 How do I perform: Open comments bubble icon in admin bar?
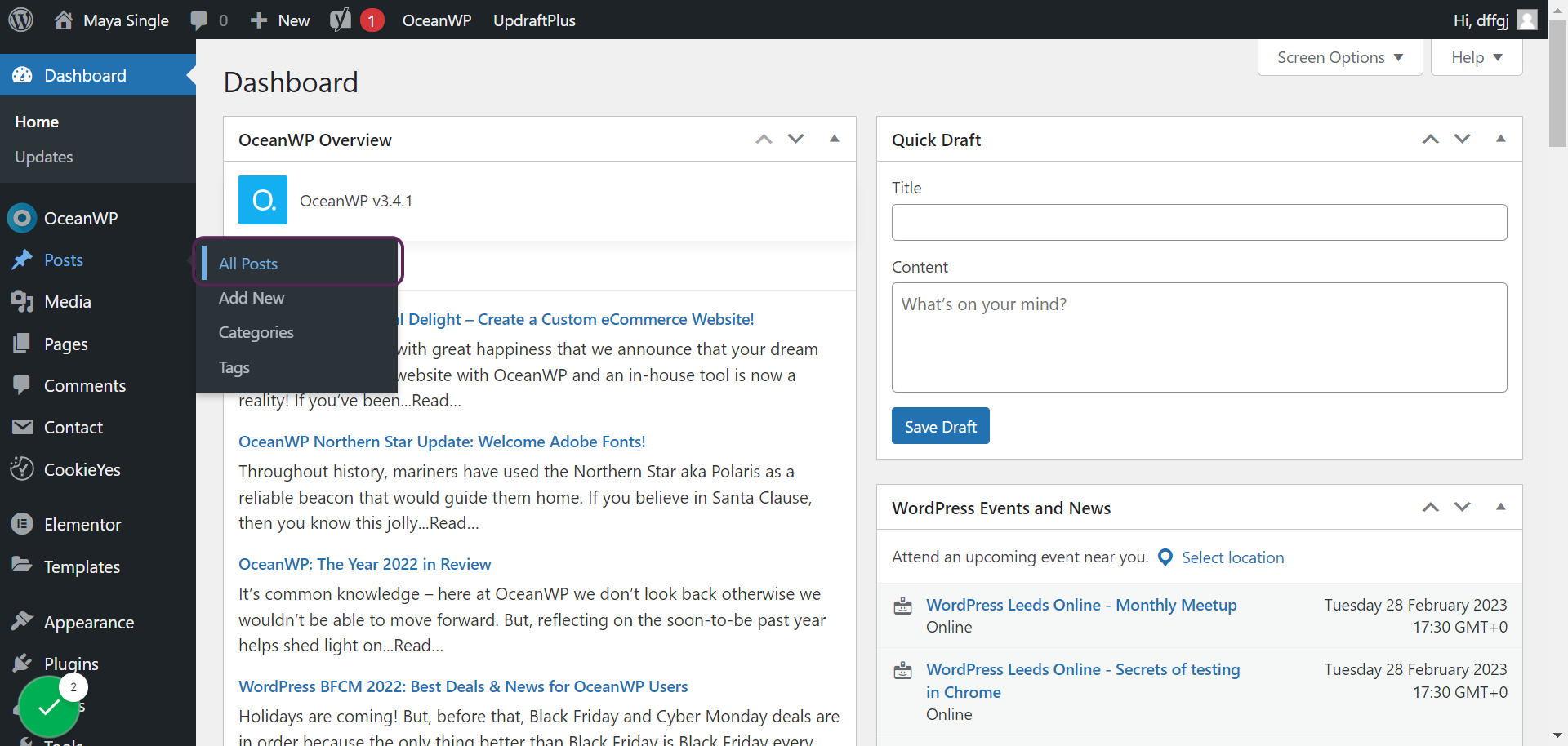(198, 20)
